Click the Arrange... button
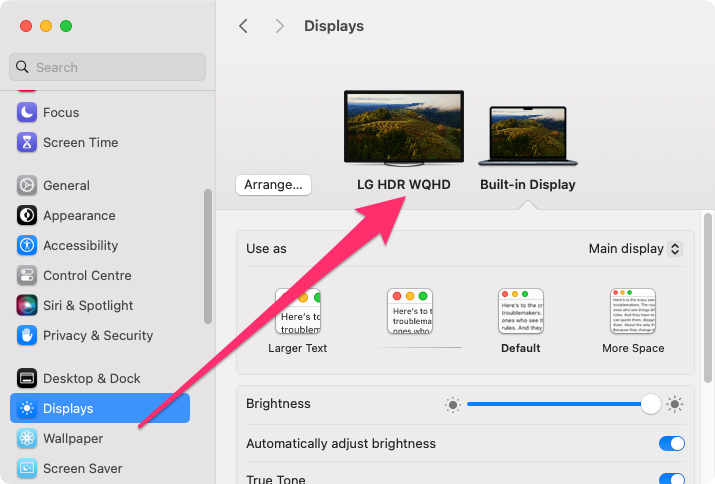 pyautogui.click(x=274, y=185)
